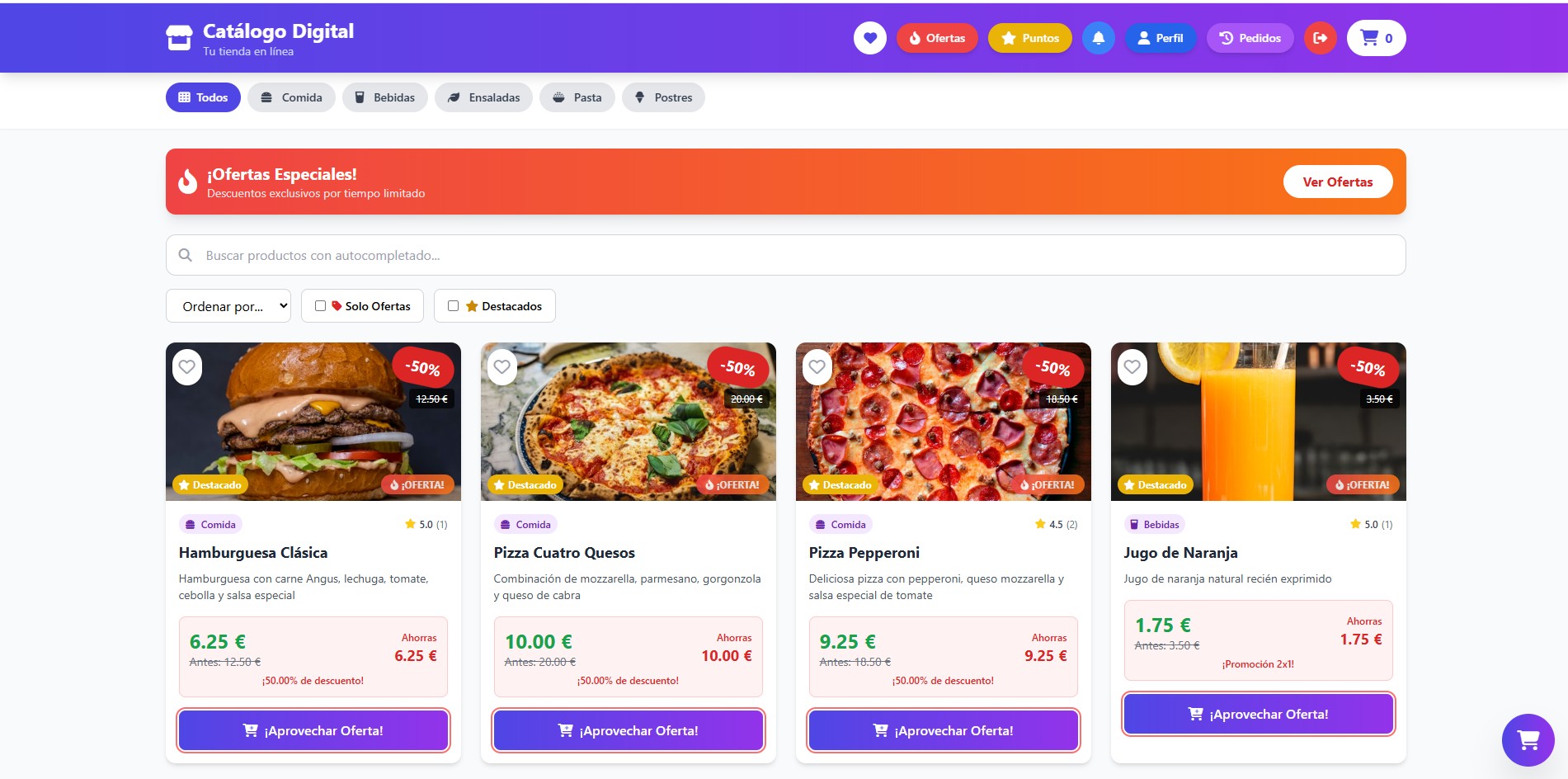Select the Pasta category tab
Screen dimensions: 1568x779
tap(577, 97)
